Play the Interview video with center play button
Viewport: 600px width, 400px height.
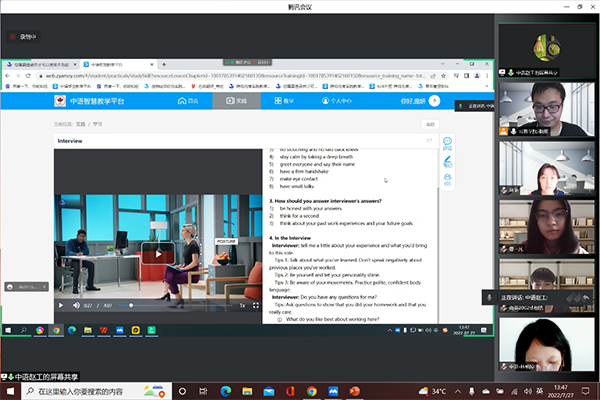(x=150, y=254)
